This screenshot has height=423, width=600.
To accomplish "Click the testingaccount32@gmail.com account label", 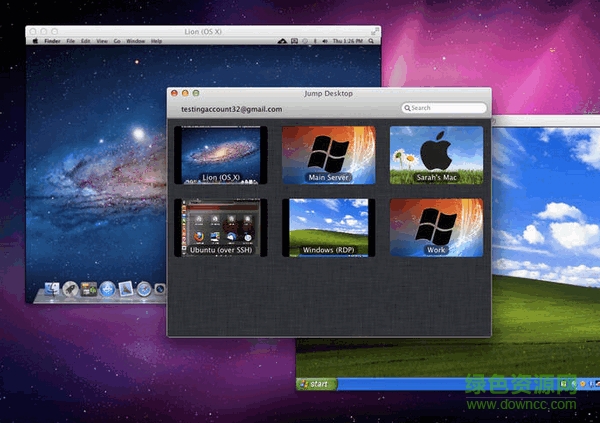I will (x=231, y=109).
